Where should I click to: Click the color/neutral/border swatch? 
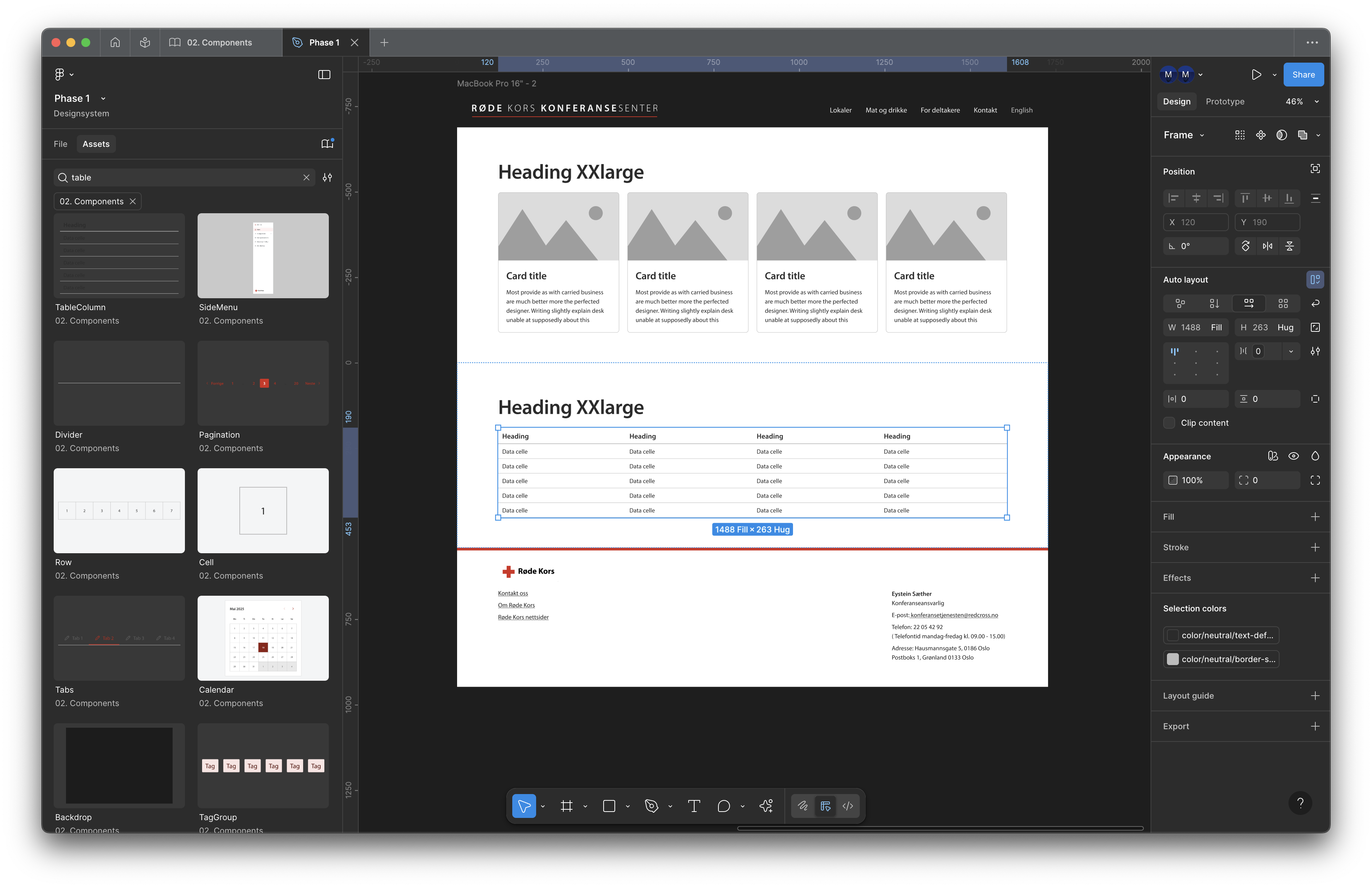click(1173, 659)
